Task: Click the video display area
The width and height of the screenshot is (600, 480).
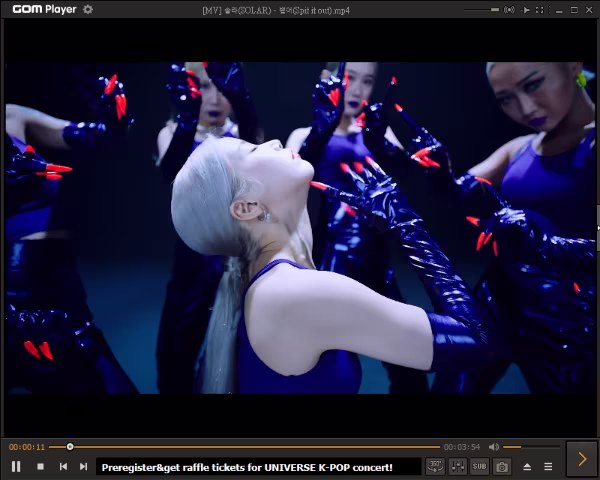Action: pyautogui.click(x=300, y=228)
